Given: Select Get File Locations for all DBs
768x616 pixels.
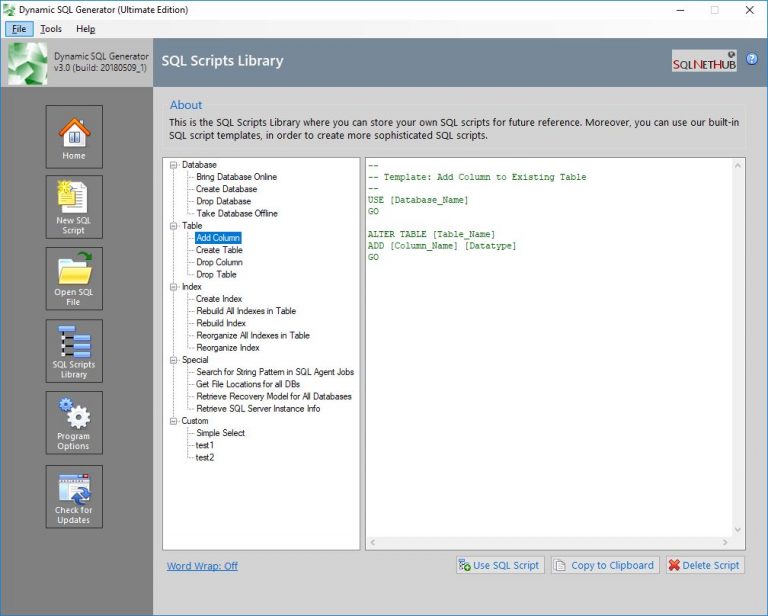Looking at the screenshot, I should pyautogui.click(x=248, y=384).
